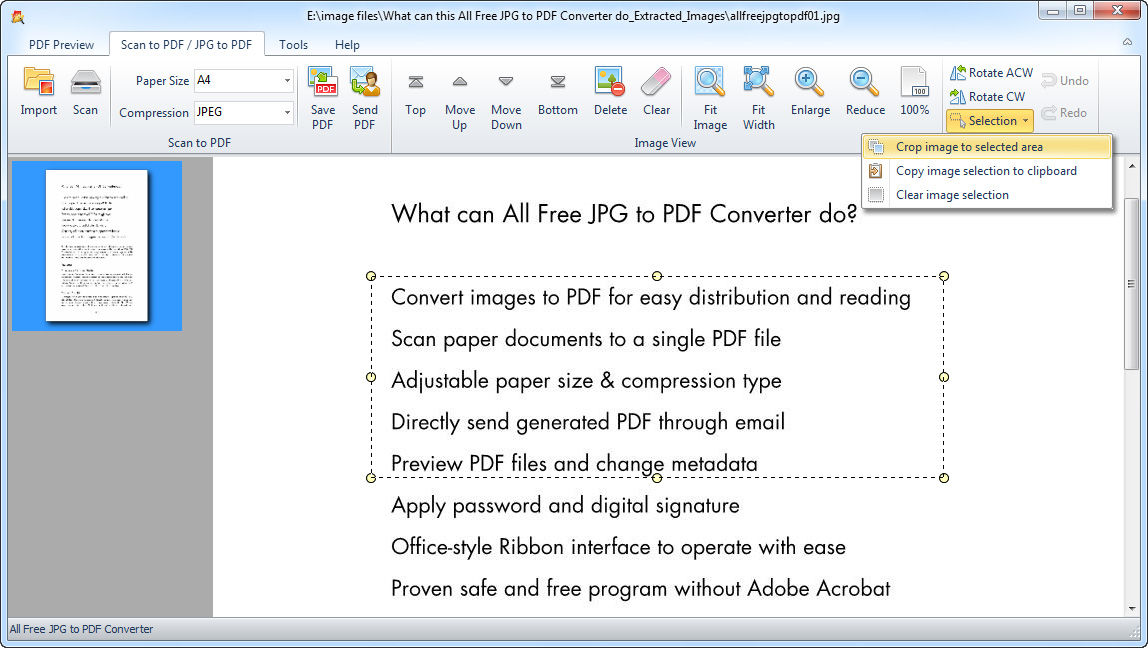The image size is (1148, 648).
Task: Click the right-middle selection handle
Action: (x=944, y=377)
